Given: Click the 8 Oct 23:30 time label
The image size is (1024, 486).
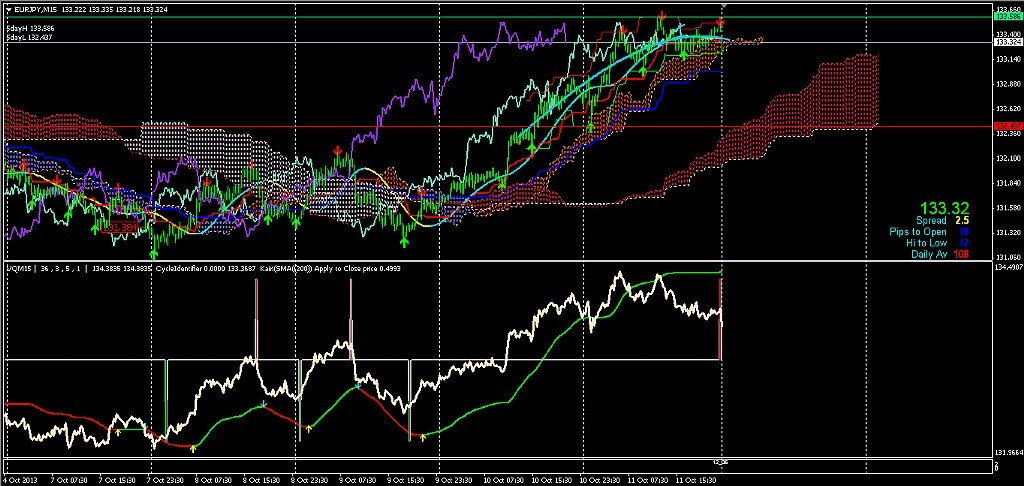Looking at the screenshot, I should [x=310, y=479].
